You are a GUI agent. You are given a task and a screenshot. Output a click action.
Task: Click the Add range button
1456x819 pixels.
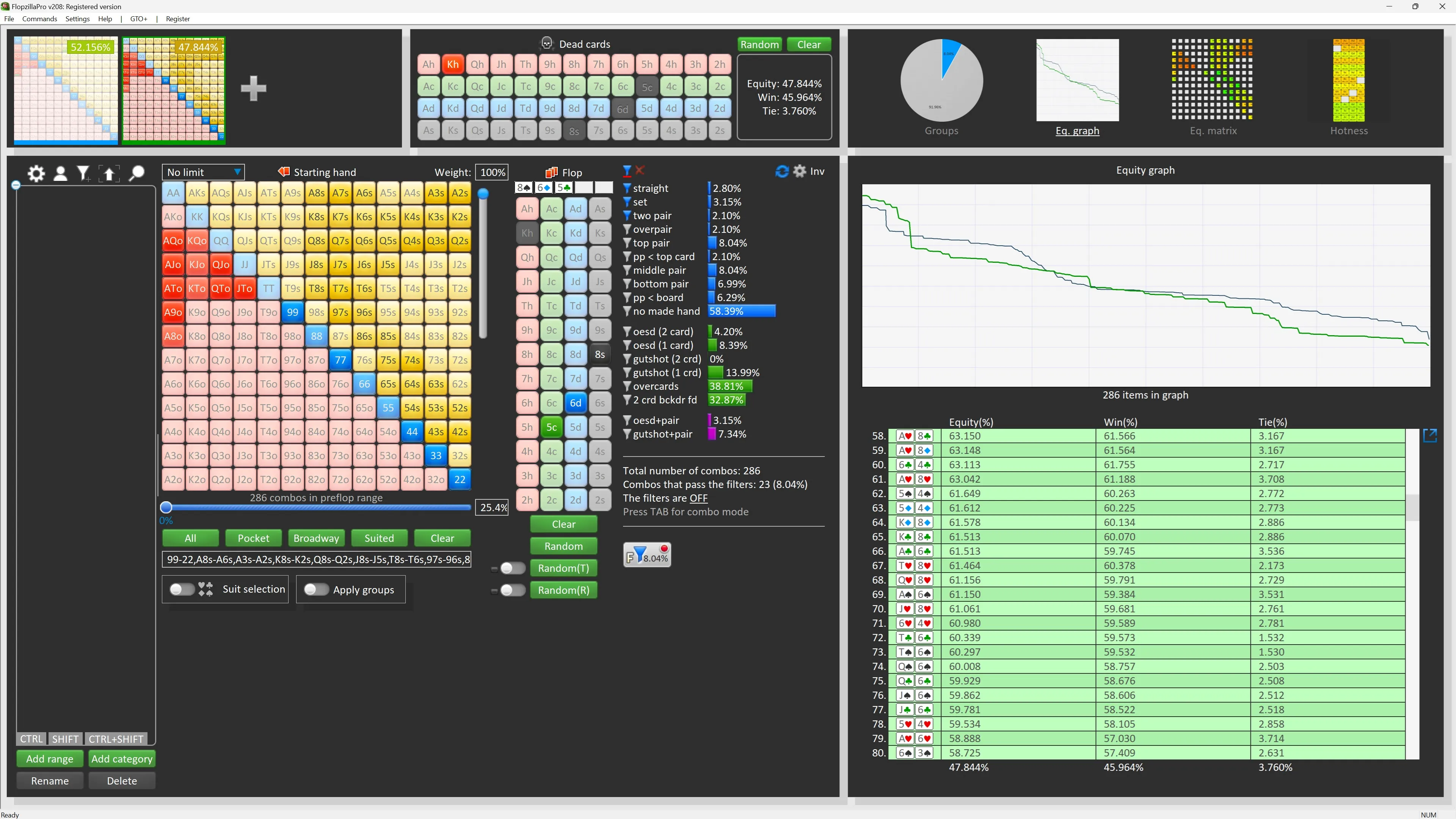(x=50, y=759)
